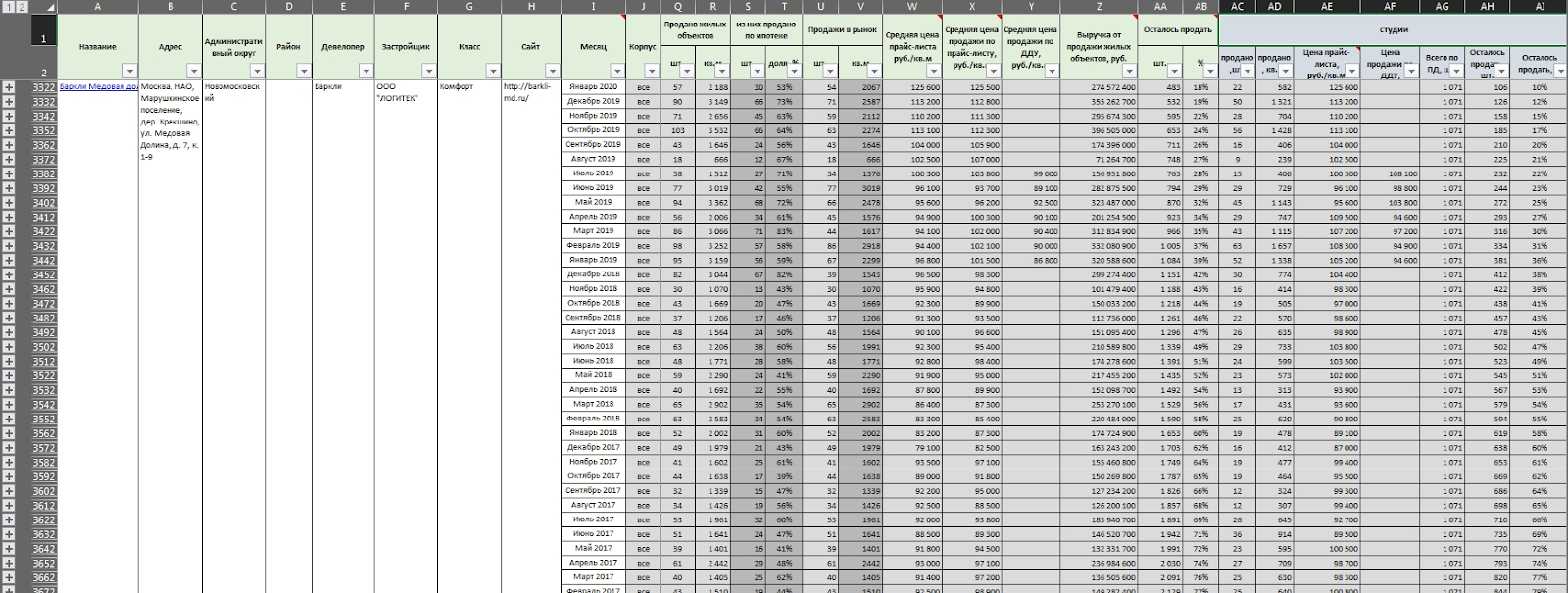Image resolution: width=1568 pixels, height=593 pixels.
Task: Select cell Апрель 2017
Action: pos(593,563)
